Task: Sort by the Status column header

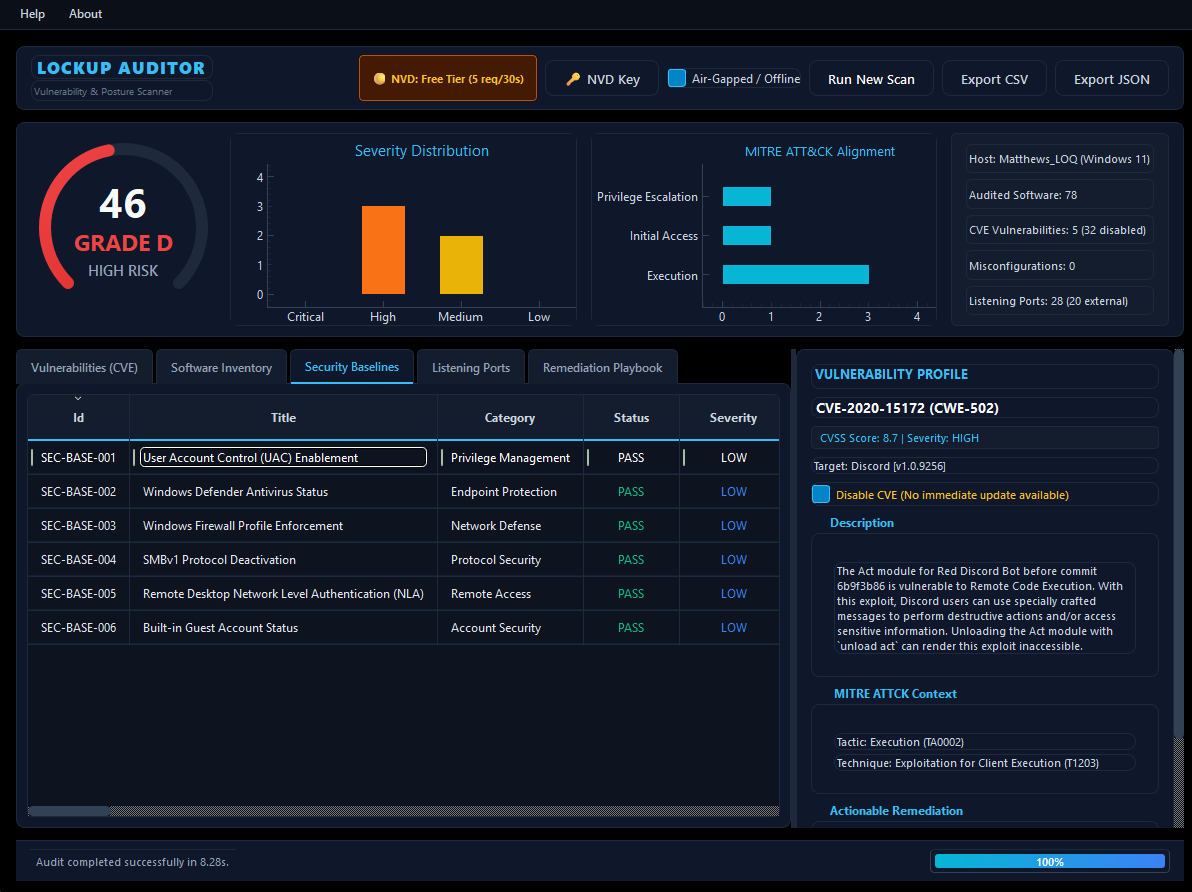Action: [x=632, y=417]
